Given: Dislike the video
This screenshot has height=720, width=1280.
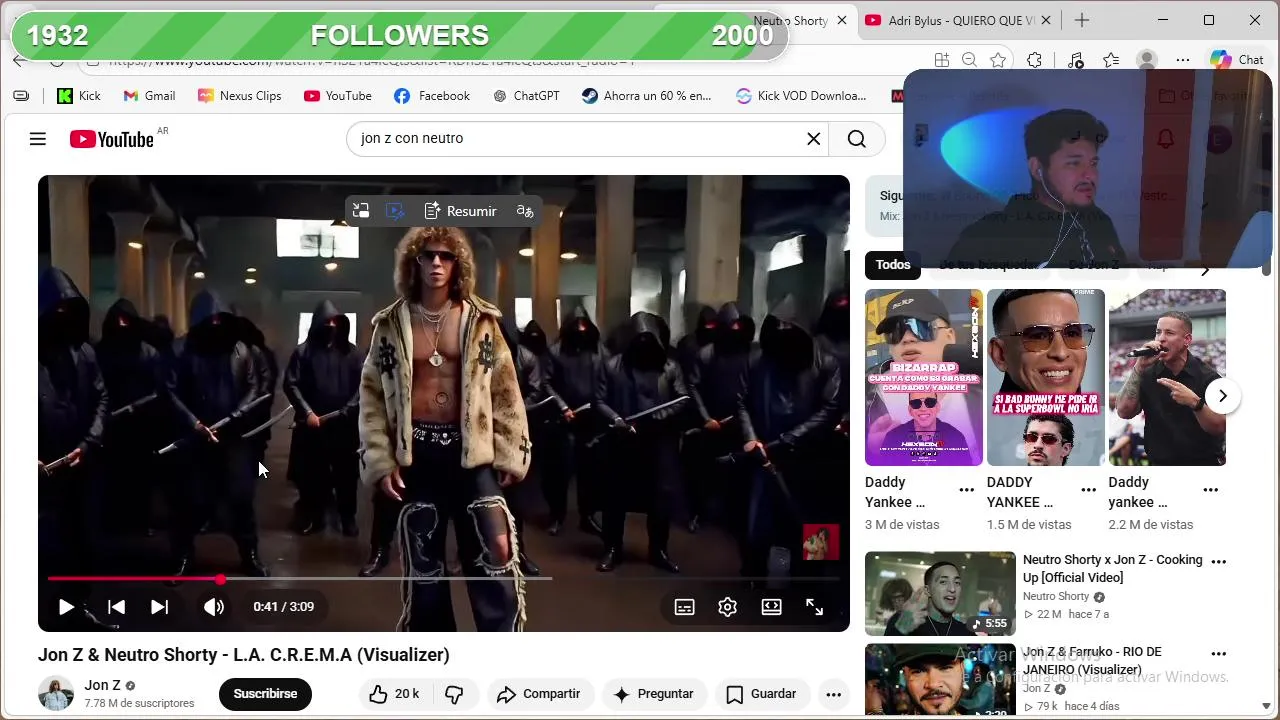Looking at the screenshot, I should pos(454,694).
